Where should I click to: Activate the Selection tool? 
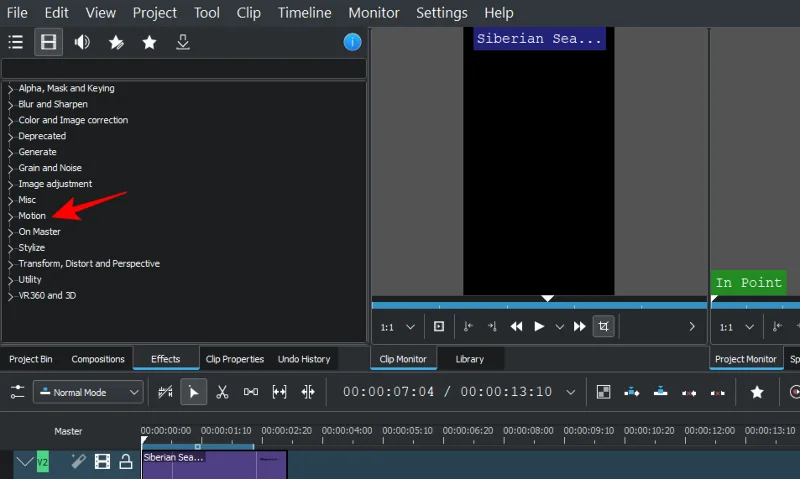194,392
